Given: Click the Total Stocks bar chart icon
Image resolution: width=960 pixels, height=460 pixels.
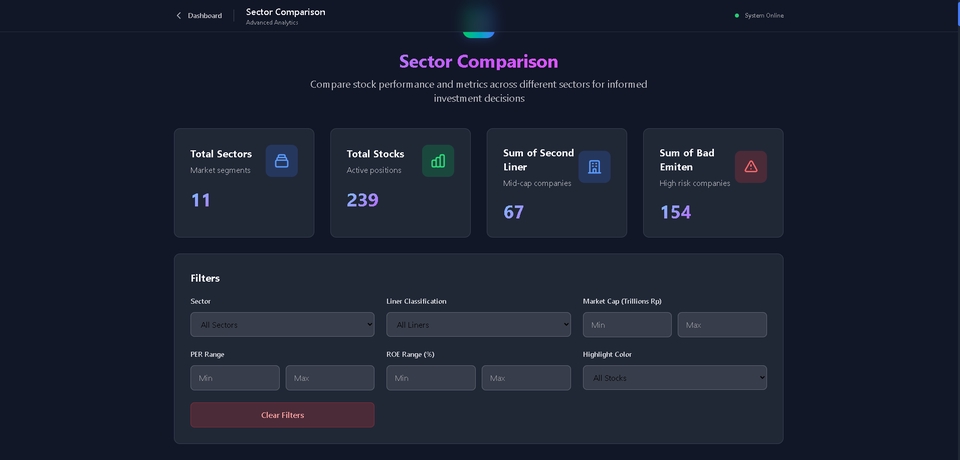Looking at the screenshot, I should [438, 161].
